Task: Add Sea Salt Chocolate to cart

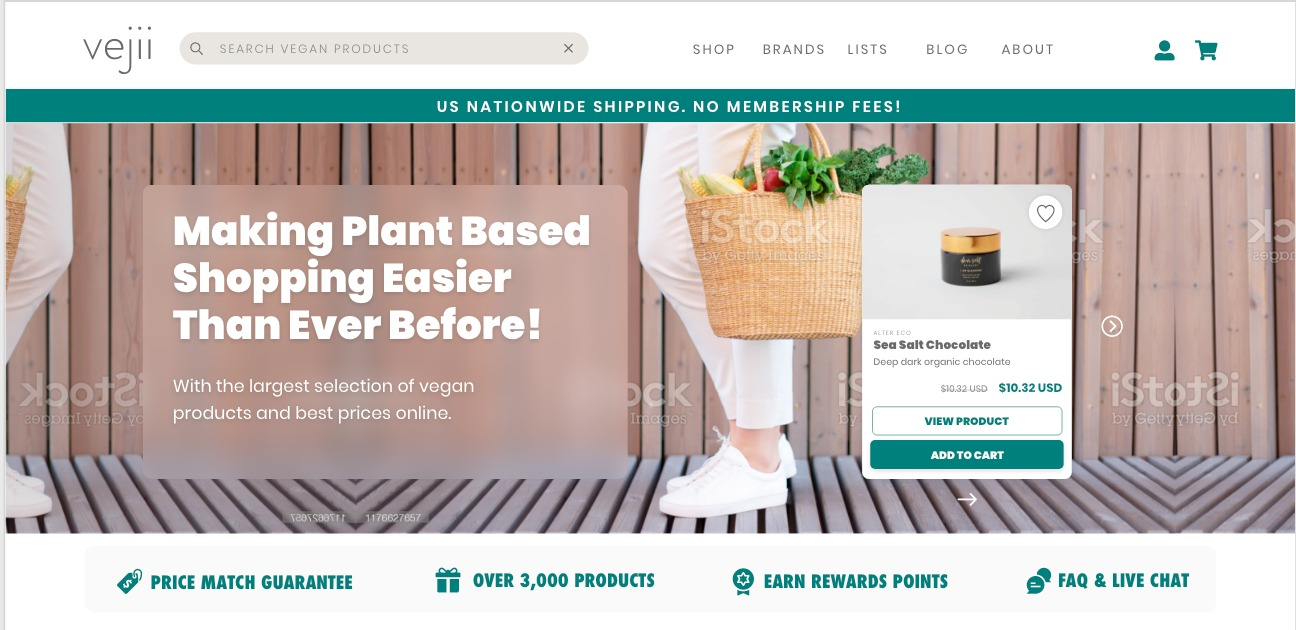Action: (x=967, y=455)
